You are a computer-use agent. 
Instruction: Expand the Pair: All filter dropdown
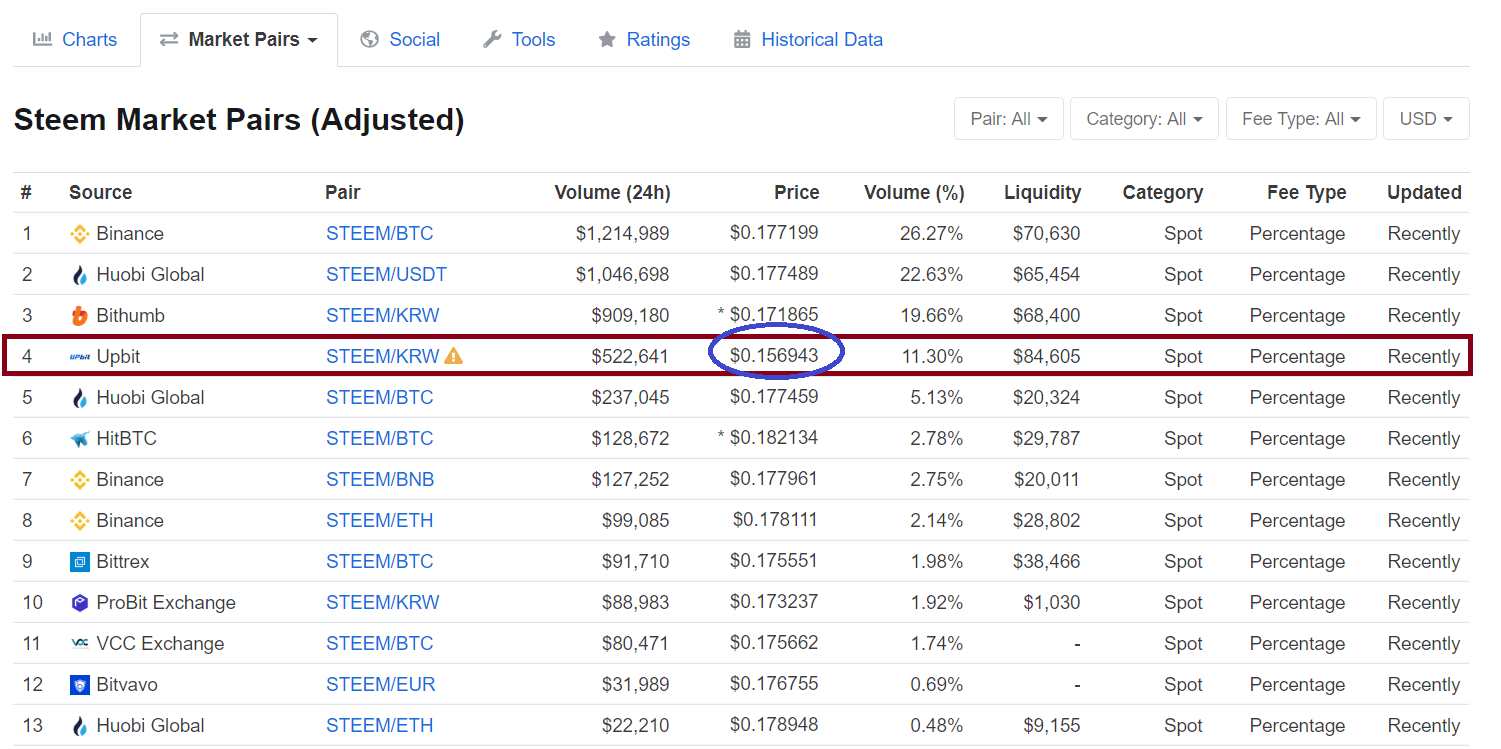pyautogui.click(x=1009, y=119)
